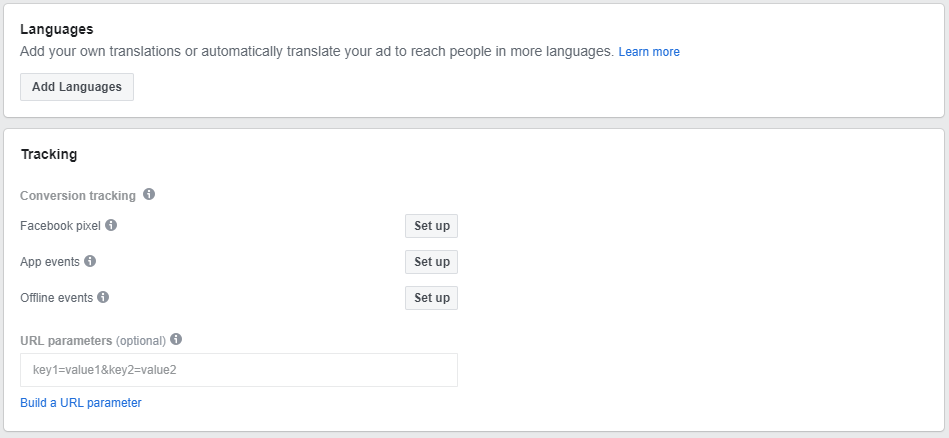
Task: Open the Learn more link
Action: tap(649, 51)
